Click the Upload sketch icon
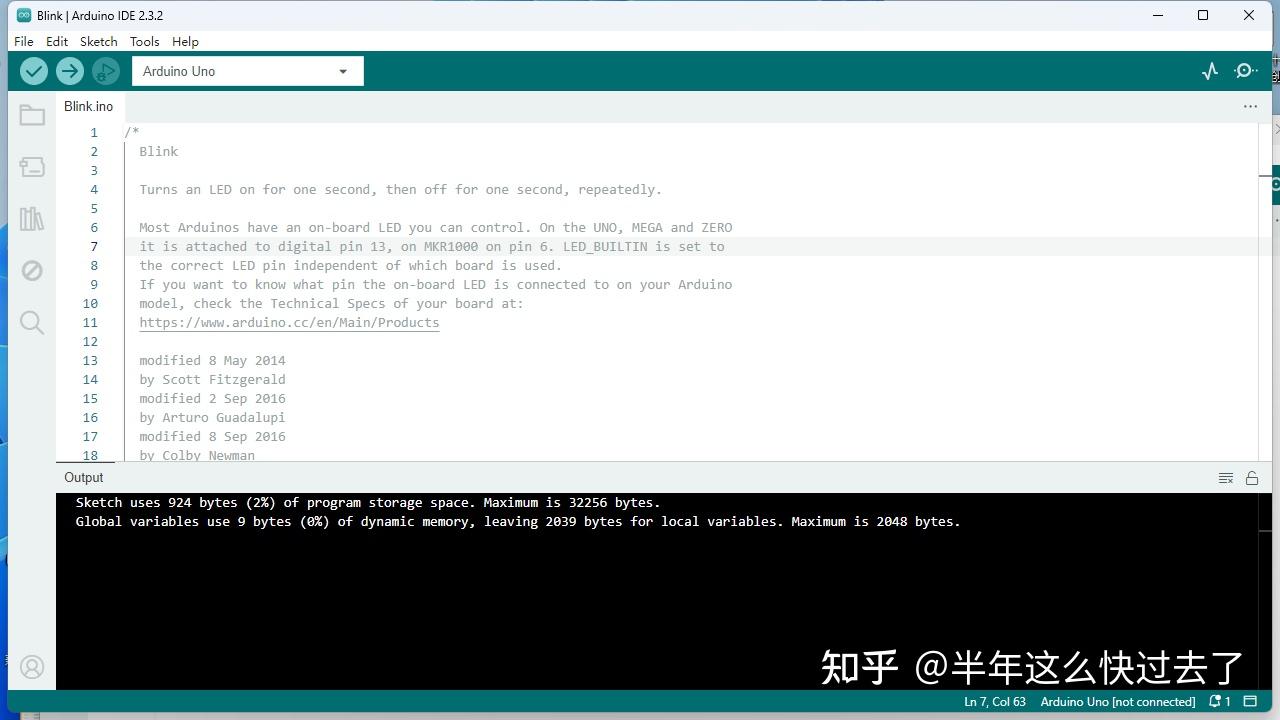Image resolution: width=1280 pixels, height=720 pixels. [69, 70]
